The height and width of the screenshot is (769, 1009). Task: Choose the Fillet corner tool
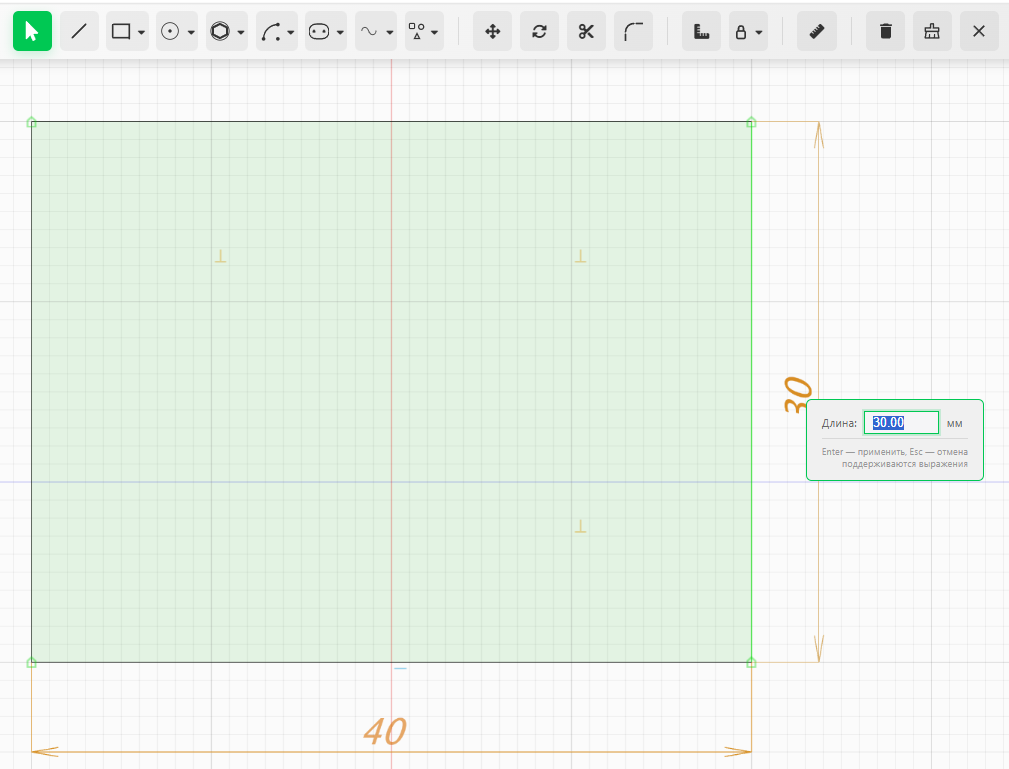click(x=633, y=31)
